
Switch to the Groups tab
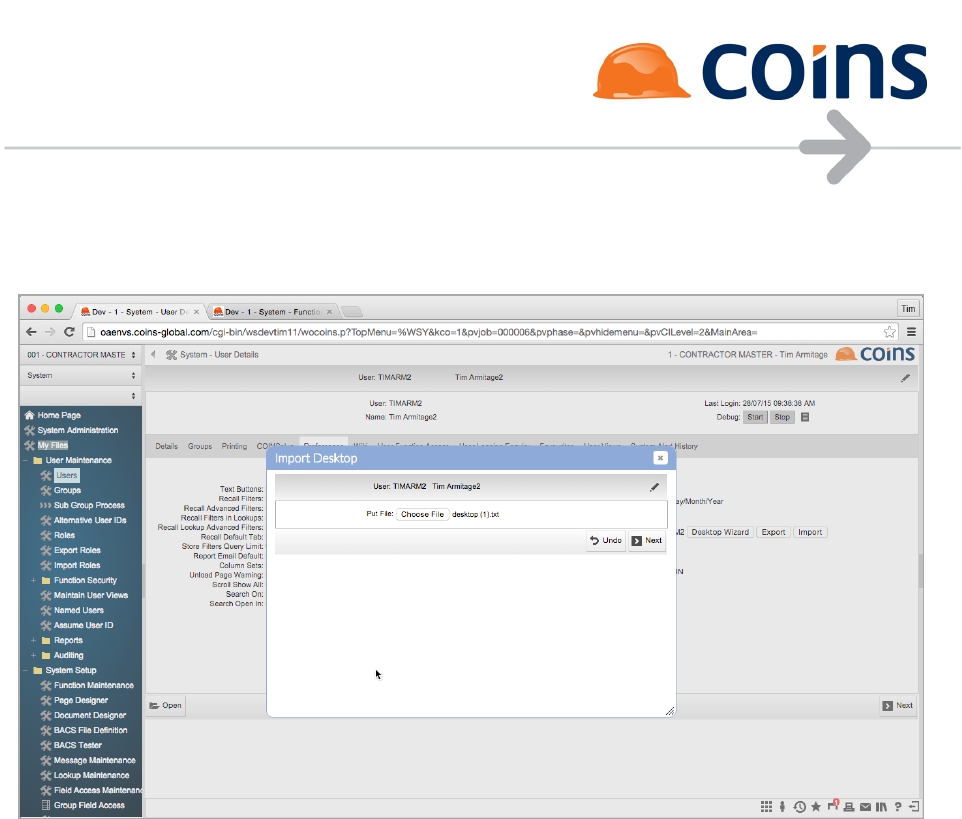tap(200, 447)
